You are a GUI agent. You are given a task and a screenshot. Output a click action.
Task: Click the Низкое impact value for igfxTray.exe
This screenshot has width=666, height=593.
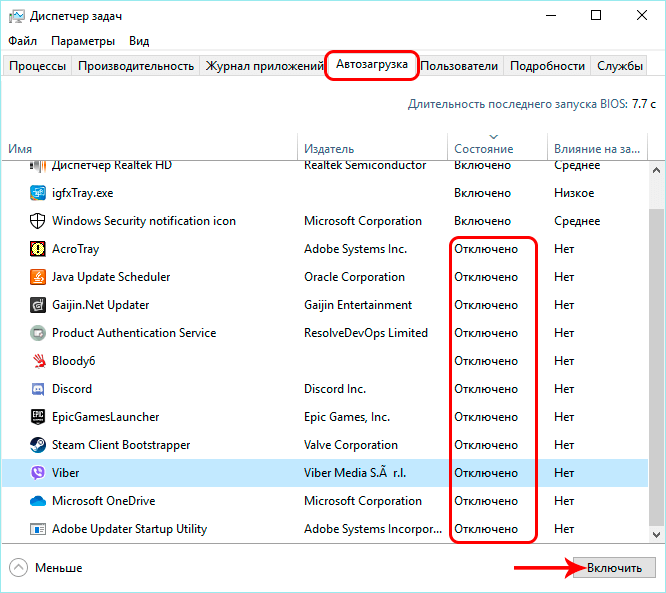(574, 193)
